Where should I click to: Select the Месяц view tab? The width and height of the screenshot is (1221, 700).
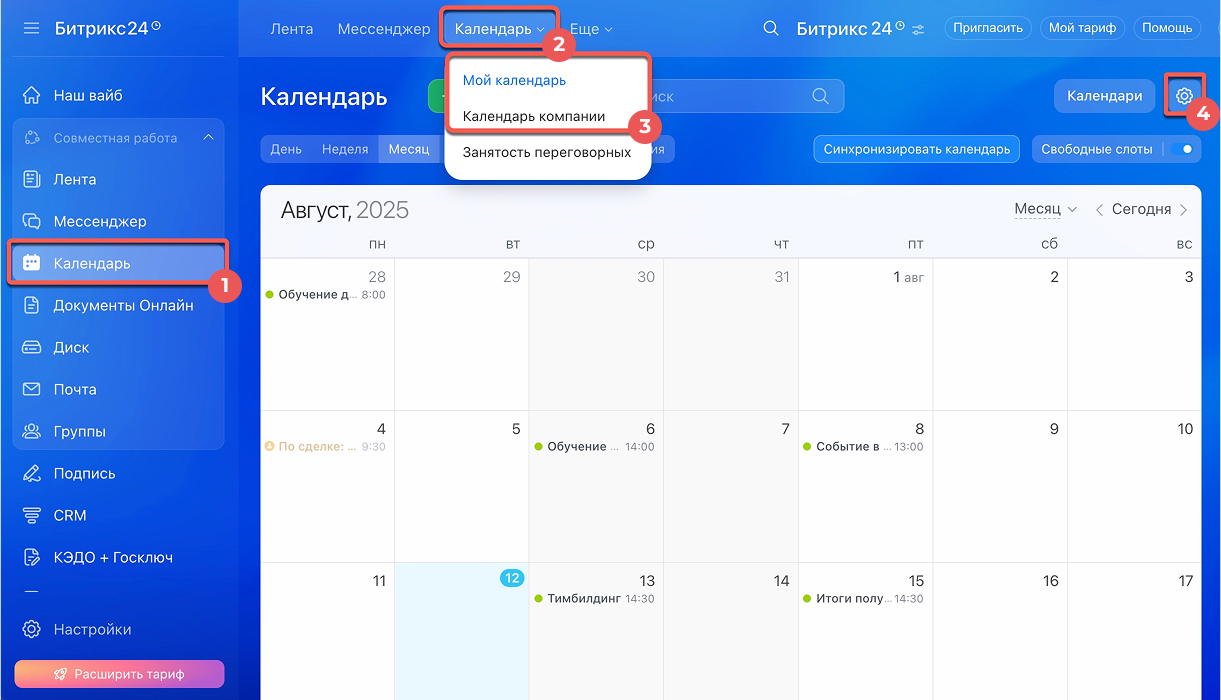pos(409,149)
